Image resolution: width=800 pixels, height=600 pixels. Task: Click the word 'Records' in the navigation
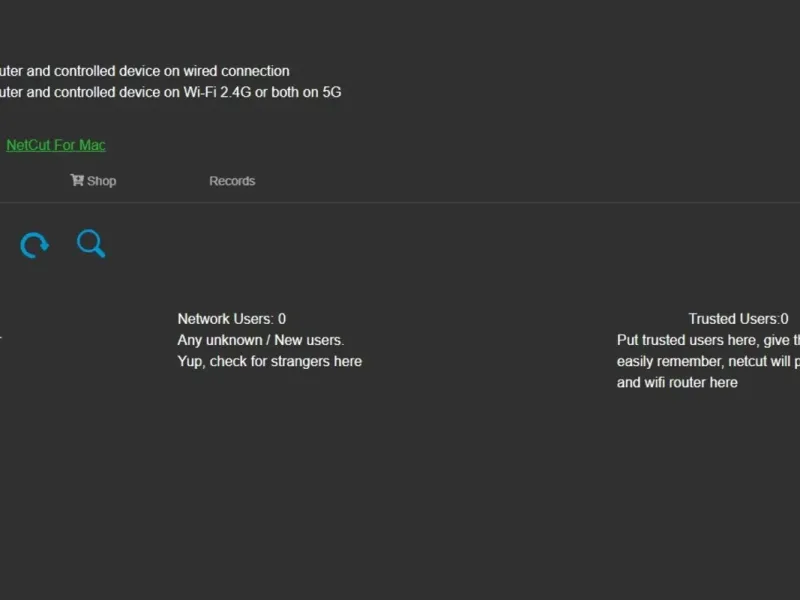[x=232, y=181]
